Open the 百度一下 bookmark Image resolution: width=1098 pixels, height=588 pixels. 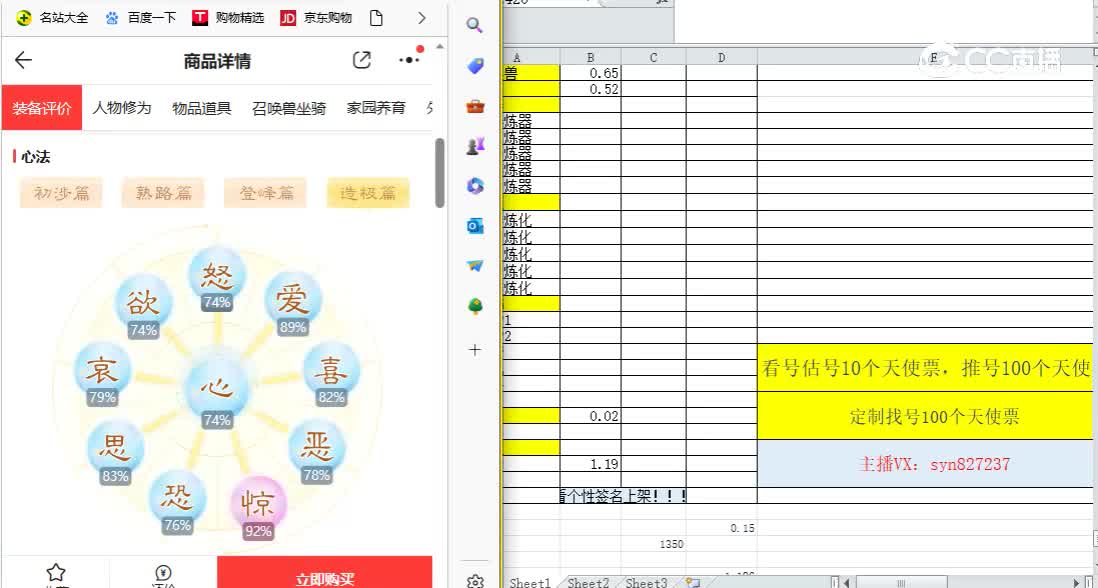(141, 18)
